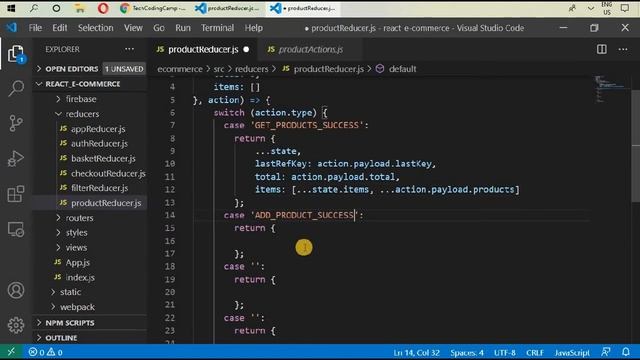Open appReducer.js in the explorer
Viewport: 640px width, 360px height.
pos(98,129)
